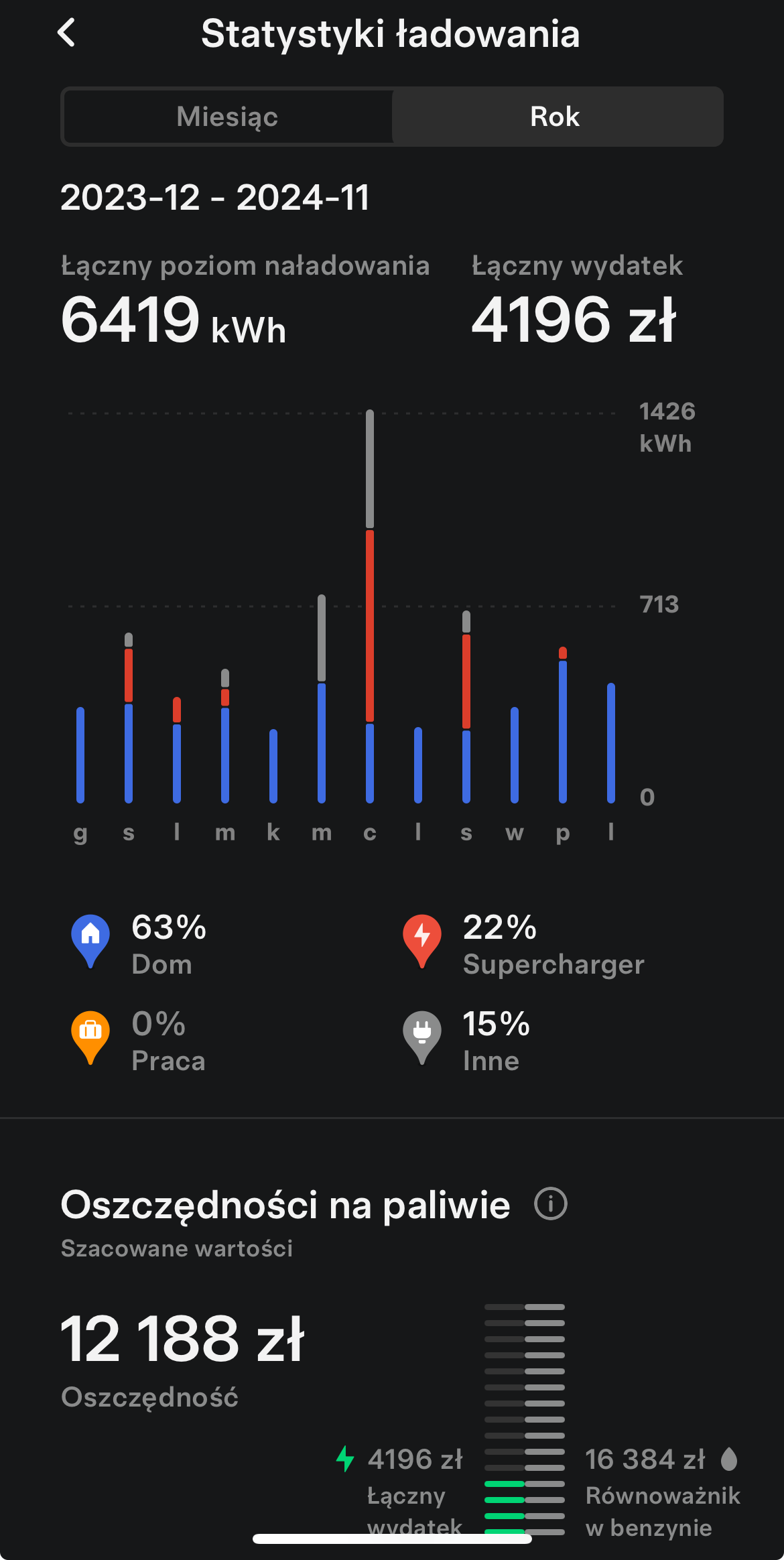Switch to the Miesiąc tab
This screenshot has height=1560, width=784.
(227, 117)
